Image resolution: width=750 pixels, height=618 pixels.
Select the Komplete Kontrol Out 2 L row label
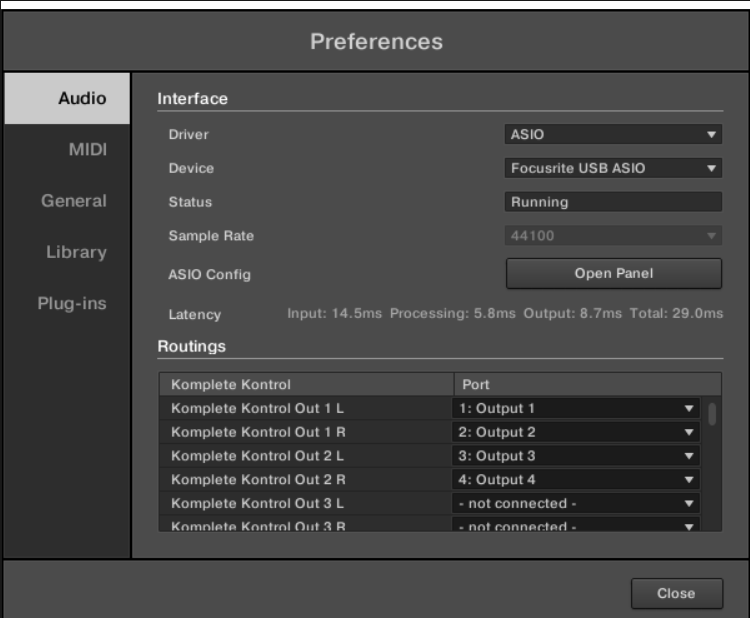(257, 456)
